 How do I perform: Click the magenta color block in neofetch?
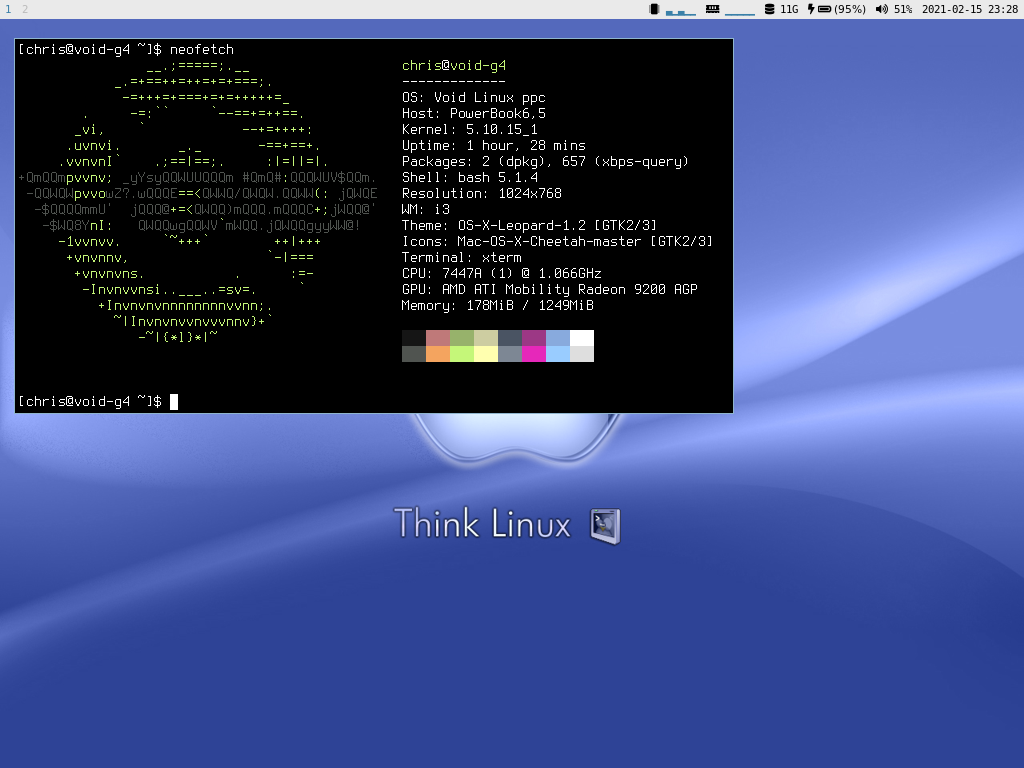[534, 353]
